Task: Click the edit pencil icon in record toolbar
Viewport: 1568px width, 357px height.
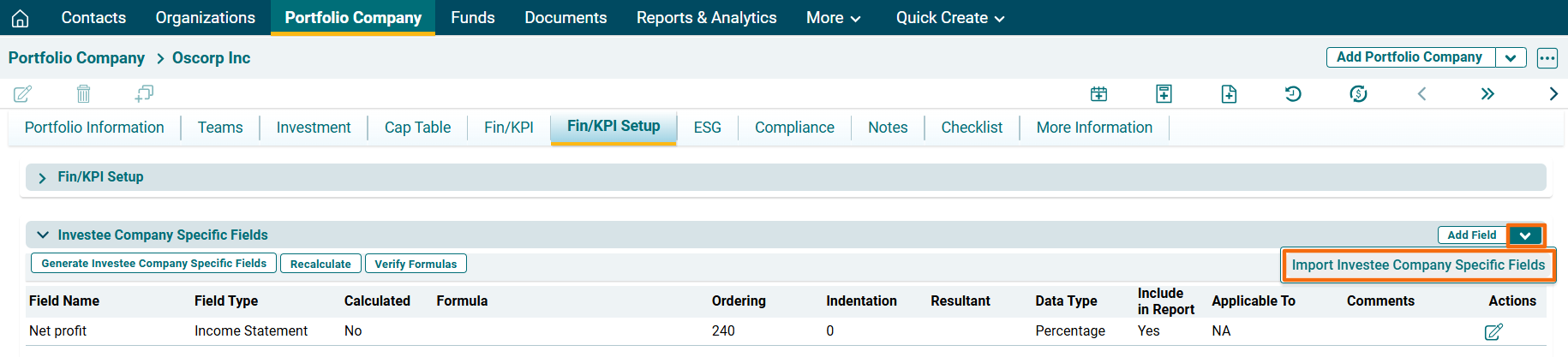Action: point(23,93)
